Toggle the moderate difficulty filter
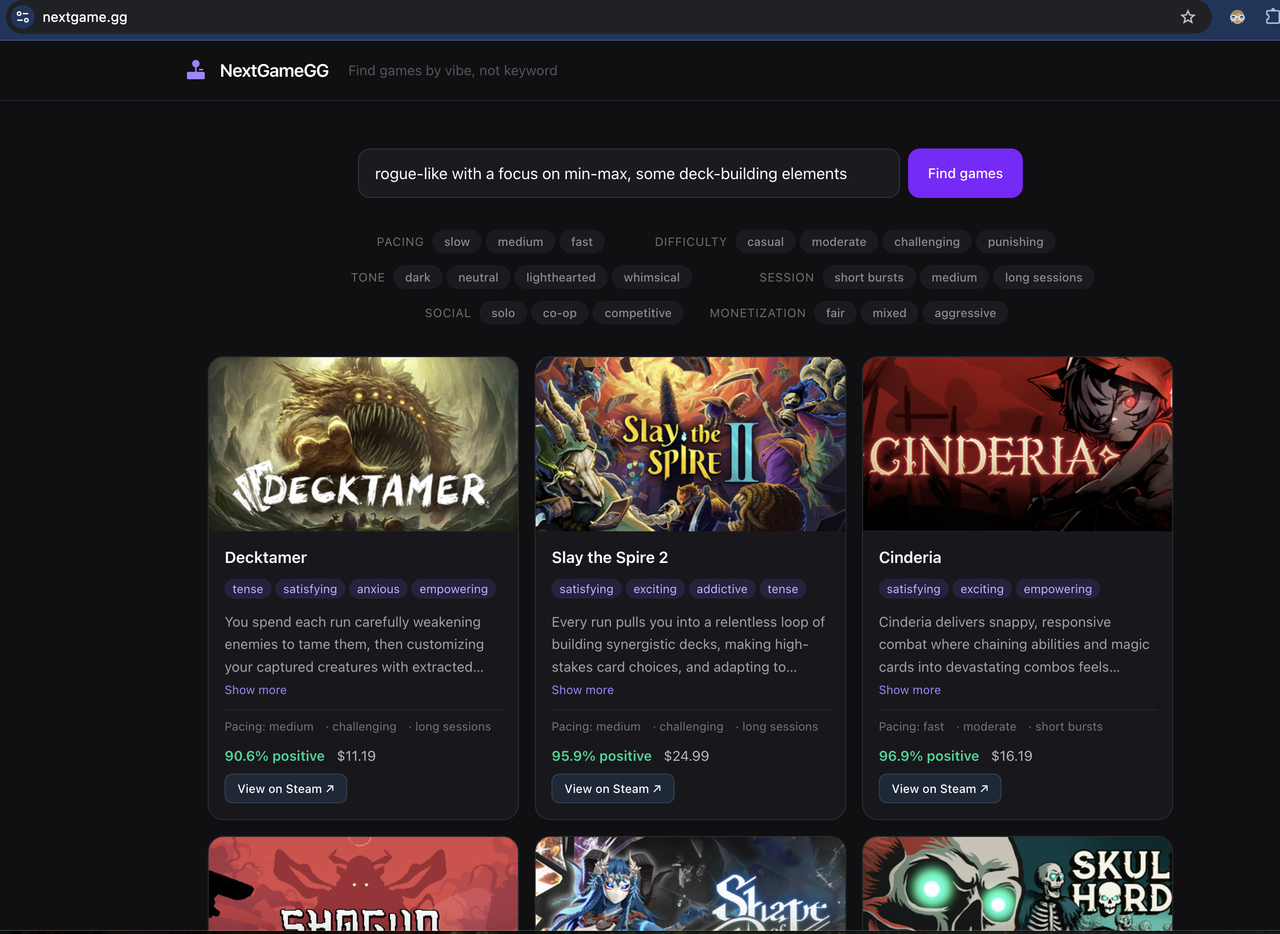This screenshot has height=934, width=1280. point(839,242)
